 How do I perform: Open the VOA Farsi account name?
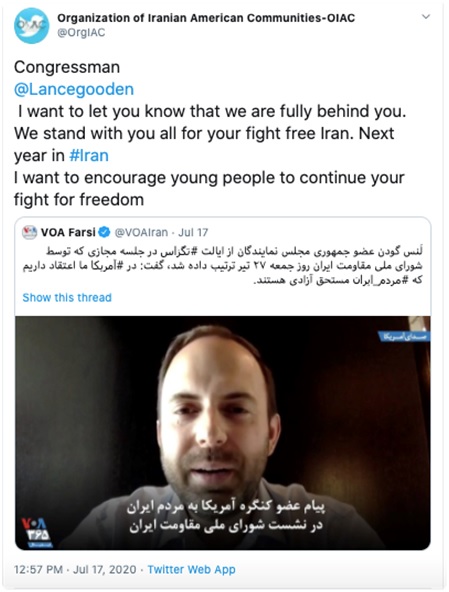point(68,232)
